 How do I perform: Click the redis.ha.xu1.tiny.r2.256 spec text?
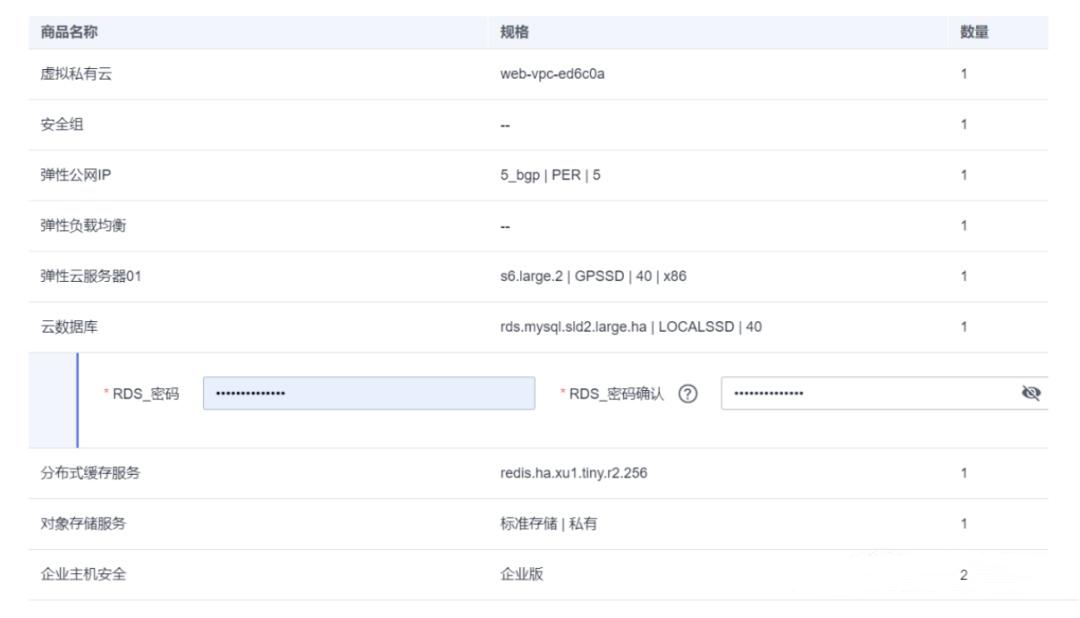click(574, 473)
